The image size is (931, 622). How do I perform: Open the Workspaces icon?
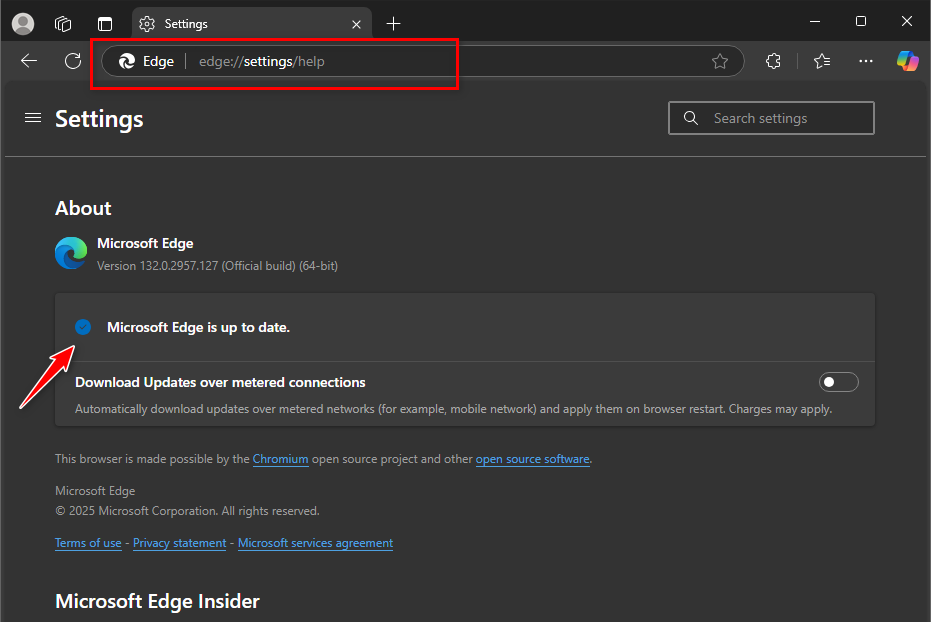(x=63, y=24)
